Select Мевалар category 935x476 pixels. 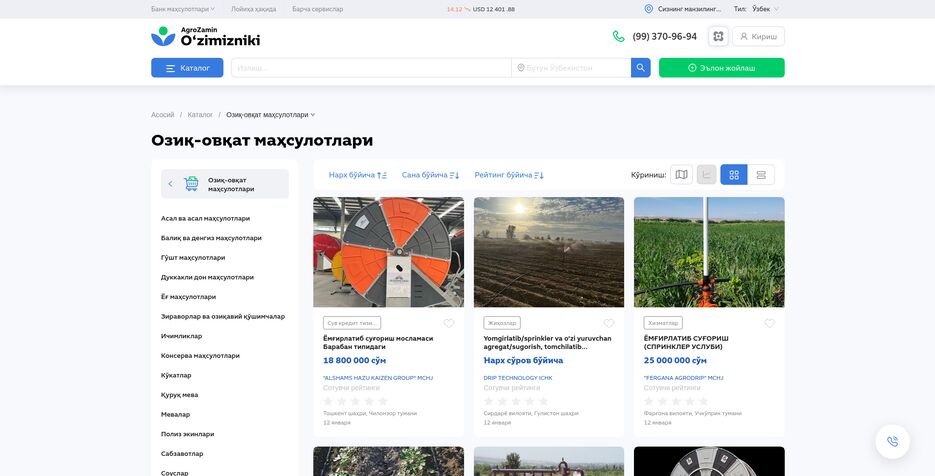(x=175, y=415)
